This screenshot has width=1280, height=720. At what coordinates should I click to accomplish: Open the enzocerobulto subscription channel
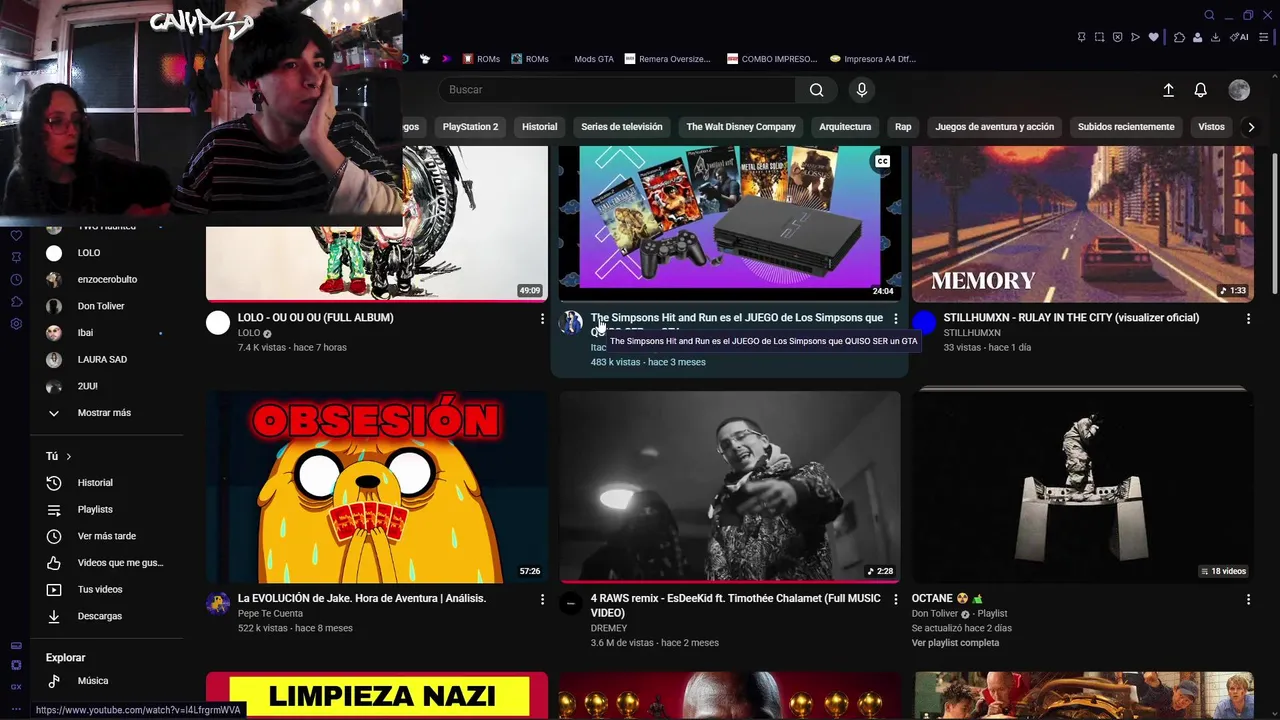click(x=107, y=280)
